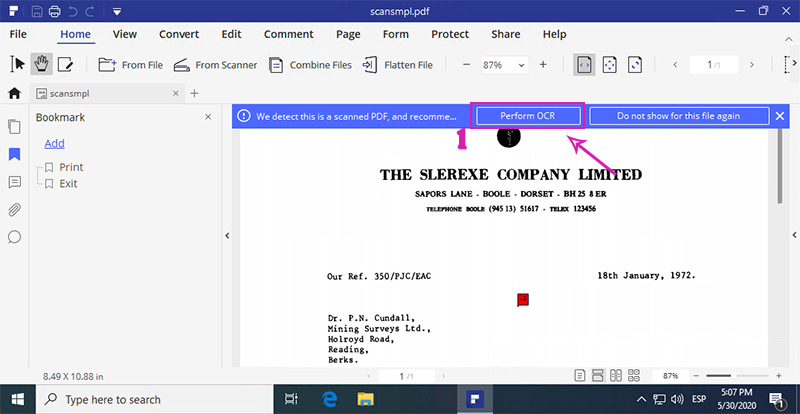Image resolution: width=800 pixels, height=414 pixels.
Task: Zoom out with minus button in toolbar
Action: point(466,65)
